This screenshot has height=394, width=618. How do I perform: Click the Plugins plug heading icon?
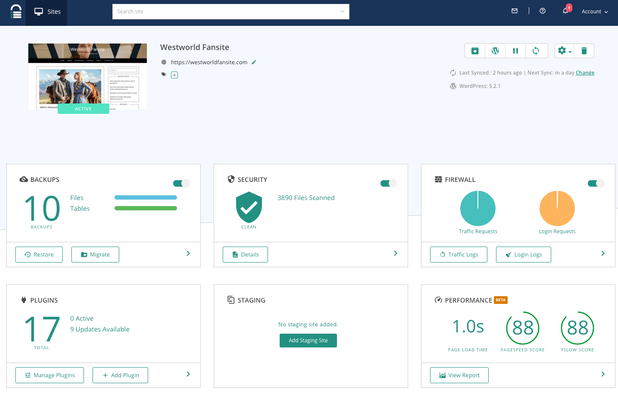(24, 300)
